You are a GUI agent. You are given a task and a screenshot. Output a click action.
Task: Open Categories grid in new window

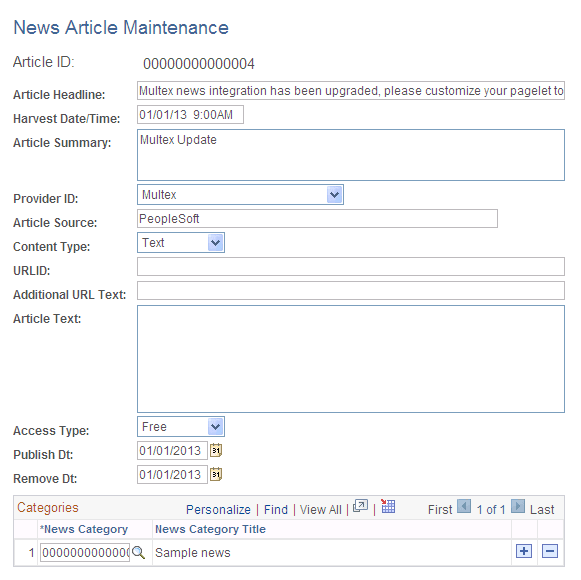(360, 506)
